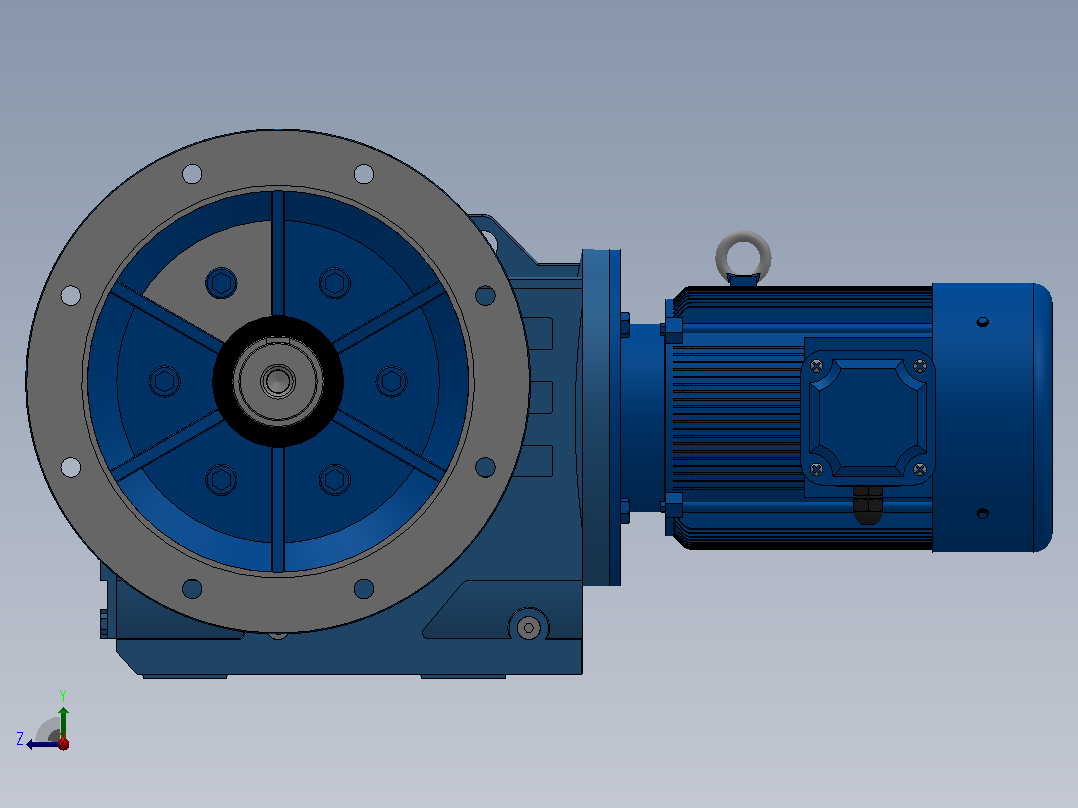Select the gray lifting eye bolt ring
1078x808 pixels.
[x=743, y=256]
